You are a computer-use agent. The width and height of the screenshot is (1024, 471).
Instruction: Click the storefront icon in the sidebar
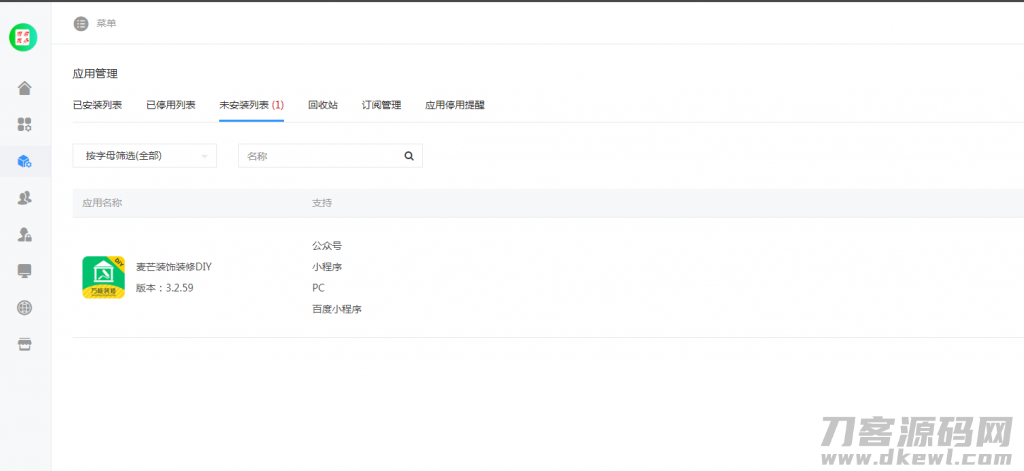coord(25,344)
